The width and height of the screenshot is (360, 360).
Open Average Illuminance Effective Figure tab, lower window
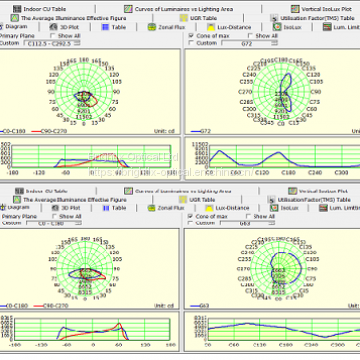click(70, 200)
